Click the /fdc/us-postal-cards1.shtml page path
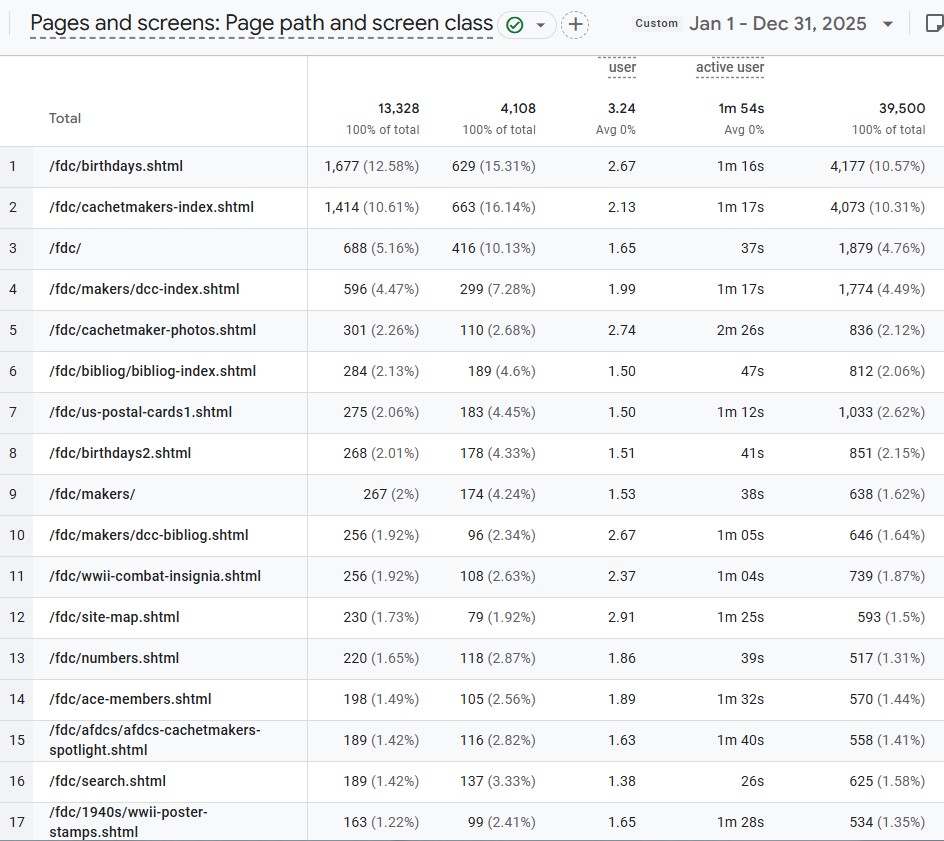Viewport: 944px width, 841px height. [140, 412]
